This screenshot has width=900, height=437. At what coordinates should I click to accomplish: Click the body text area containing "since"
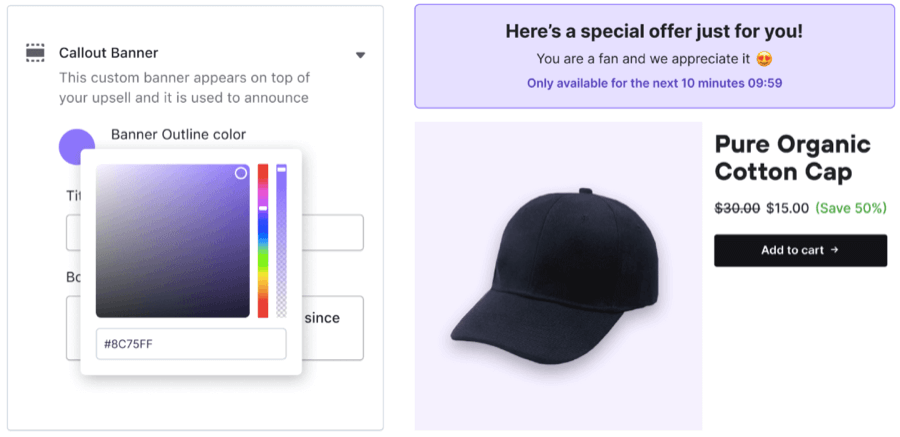pos(335,328)
